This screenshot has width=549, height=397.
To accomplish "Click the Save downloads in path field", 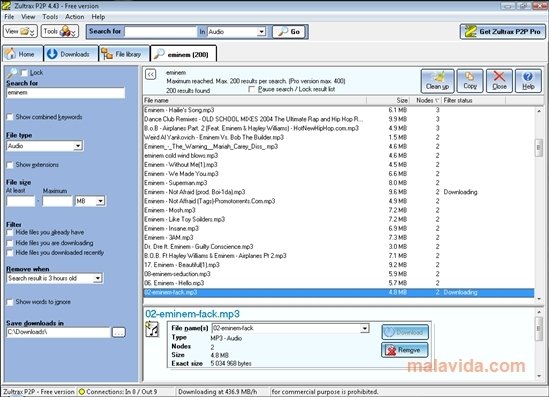I will 58,332.
